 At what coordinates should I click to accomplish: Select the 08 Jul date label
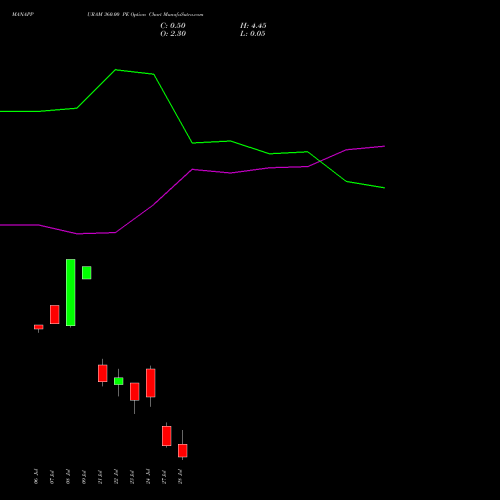(68, 476)
